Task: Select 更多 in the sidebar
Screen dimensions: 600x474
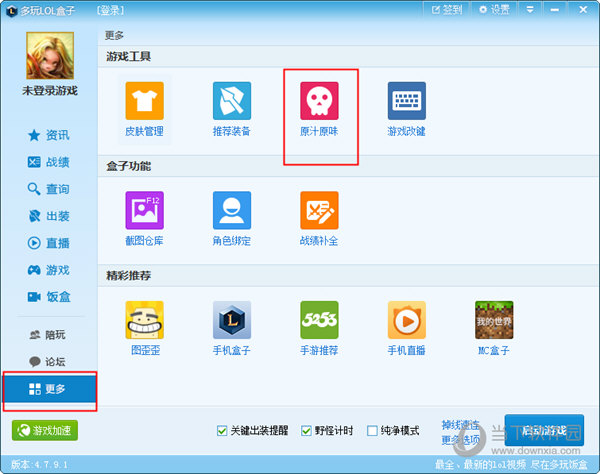Action: (50, 389)
